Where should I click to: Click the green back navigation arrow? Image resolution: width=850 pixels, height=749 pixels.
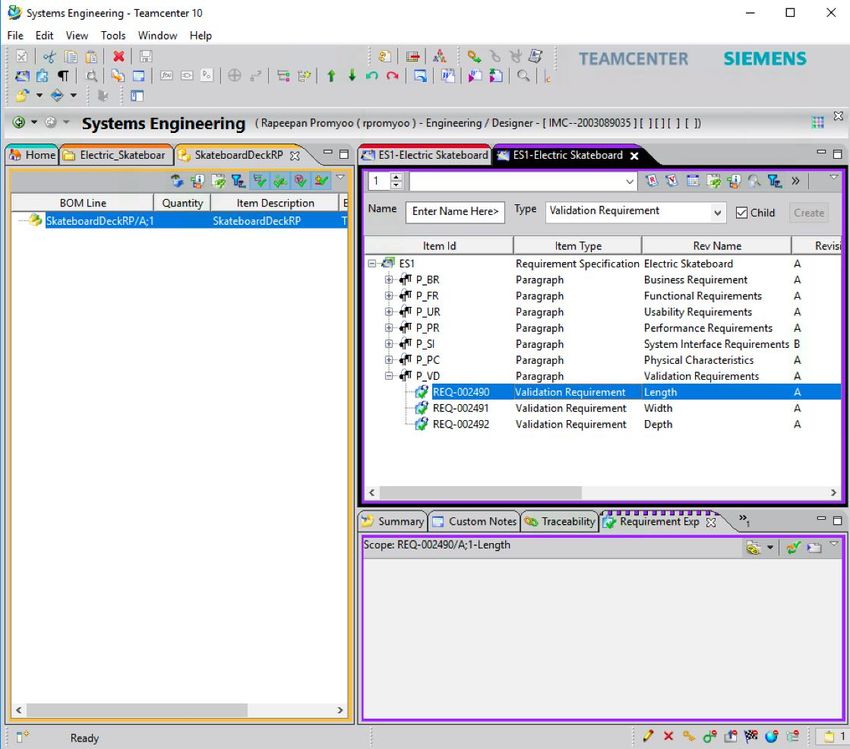pos(18,122)
